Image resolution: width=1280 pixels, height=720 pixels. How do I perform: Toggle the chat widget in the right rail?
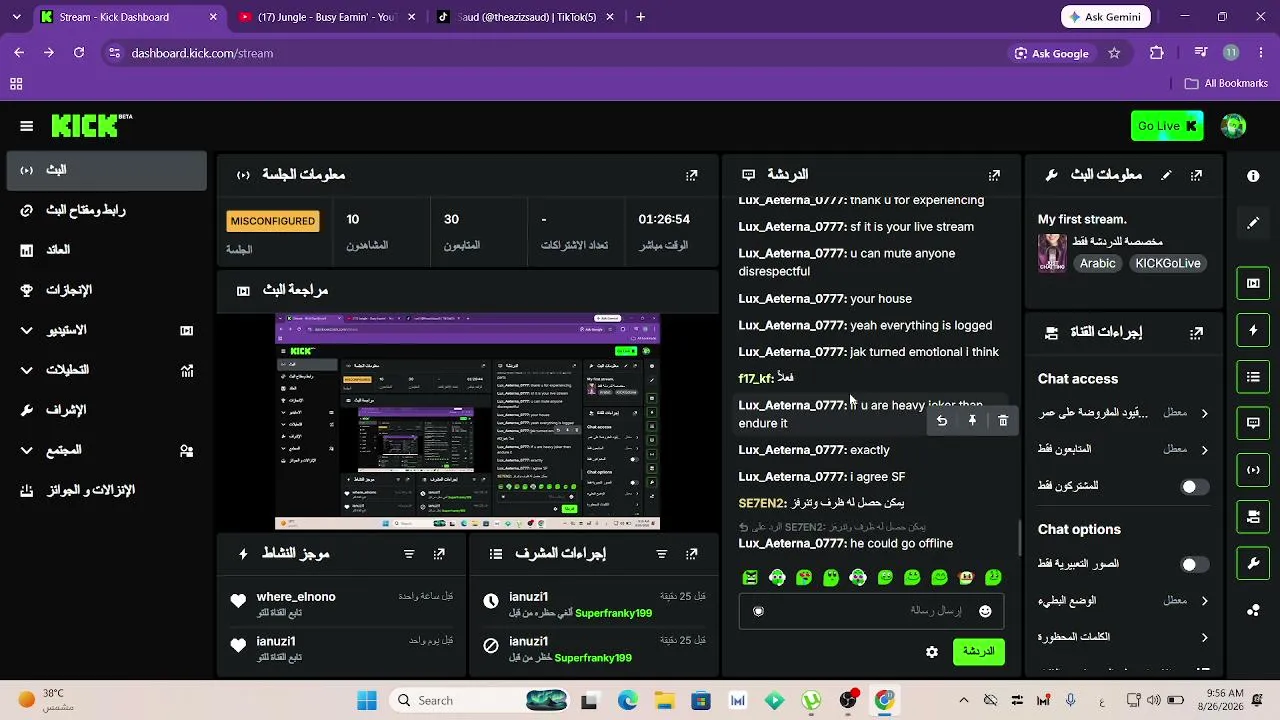point(1253,423)
